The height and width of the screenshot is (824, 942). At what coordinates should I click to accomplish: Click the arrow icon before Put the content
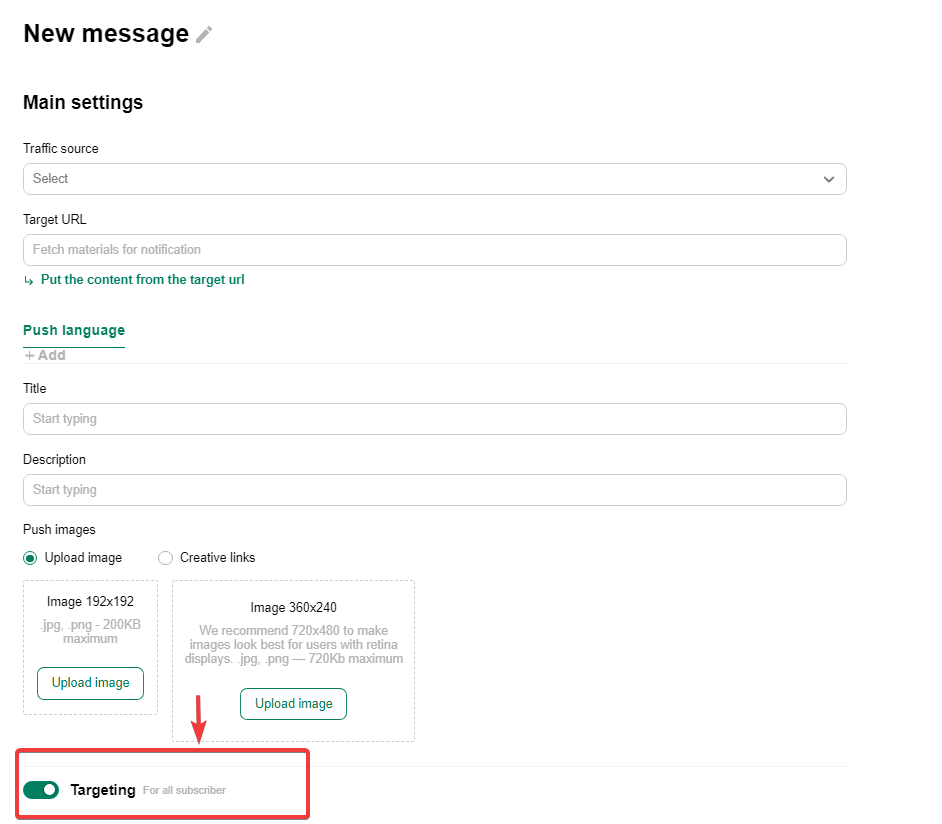click(x=29, y=280)
